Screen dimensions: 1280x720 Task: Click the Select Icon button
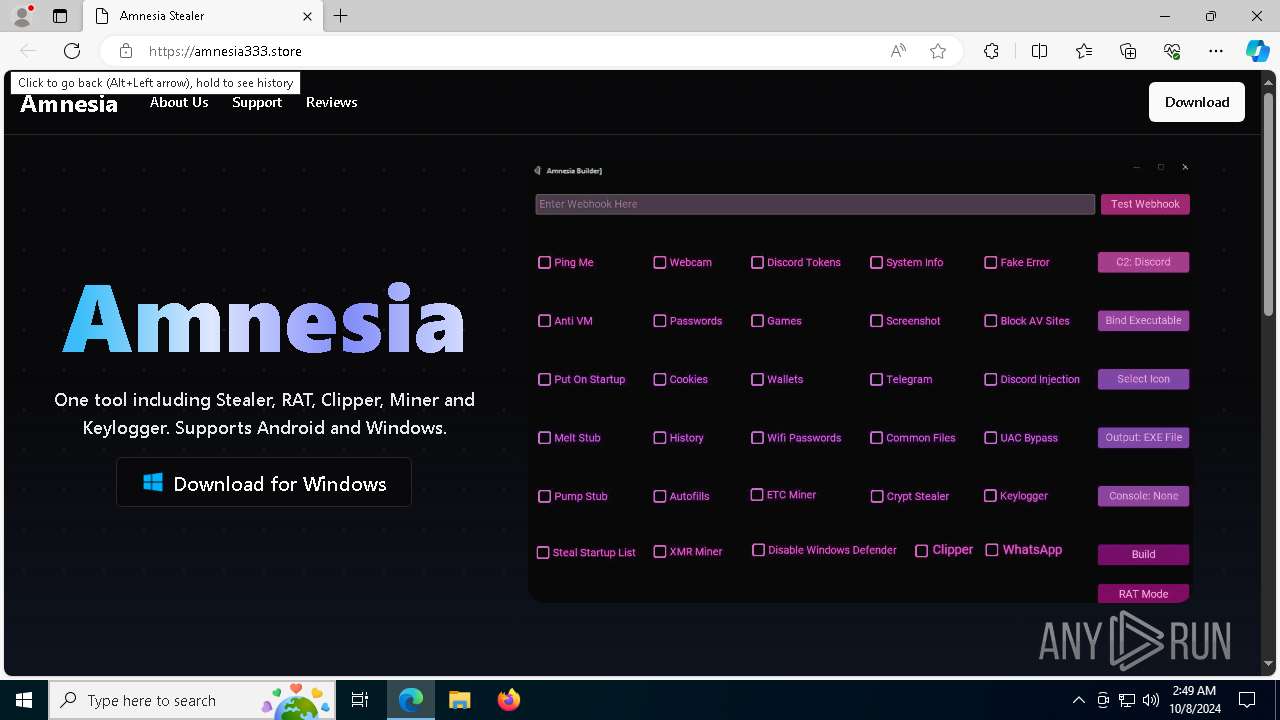pyautogui.click(x=1143, y=379)
